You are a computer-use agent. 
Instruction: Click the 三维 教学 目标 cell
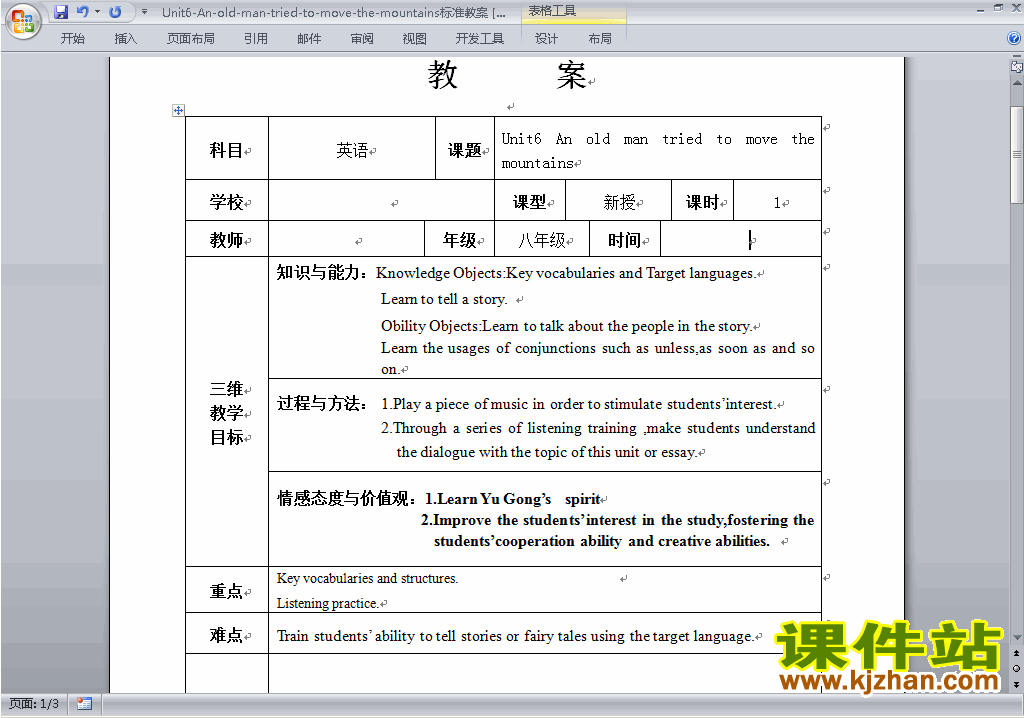coord(227,412)
